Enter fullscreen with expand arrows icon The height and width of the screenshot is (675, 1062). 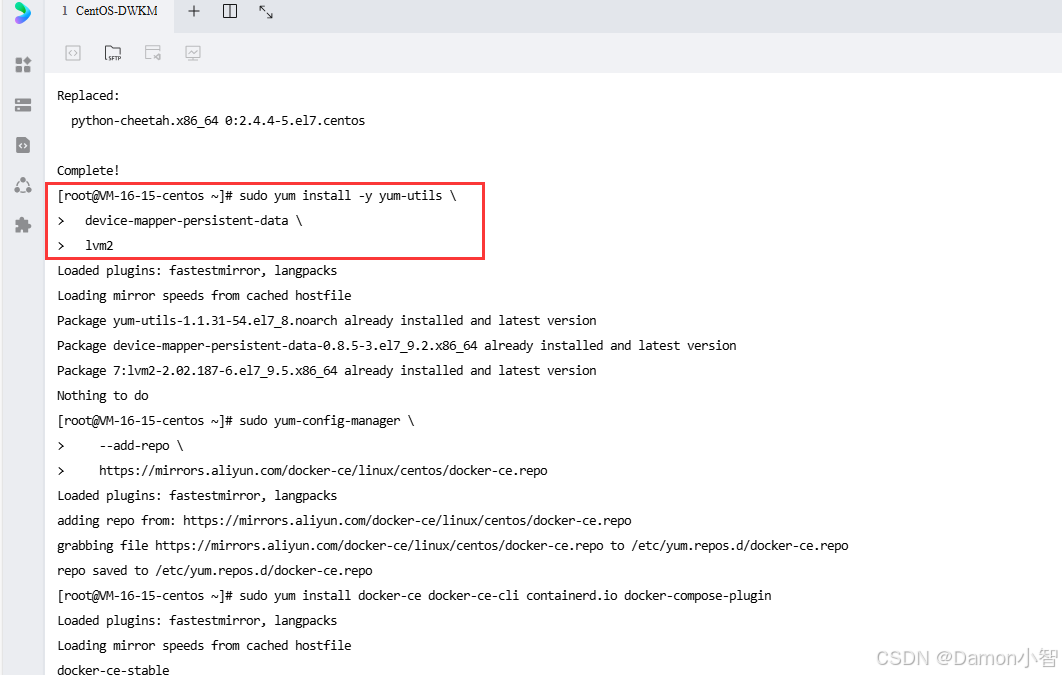pyautogui.click(x=266, y=12)
